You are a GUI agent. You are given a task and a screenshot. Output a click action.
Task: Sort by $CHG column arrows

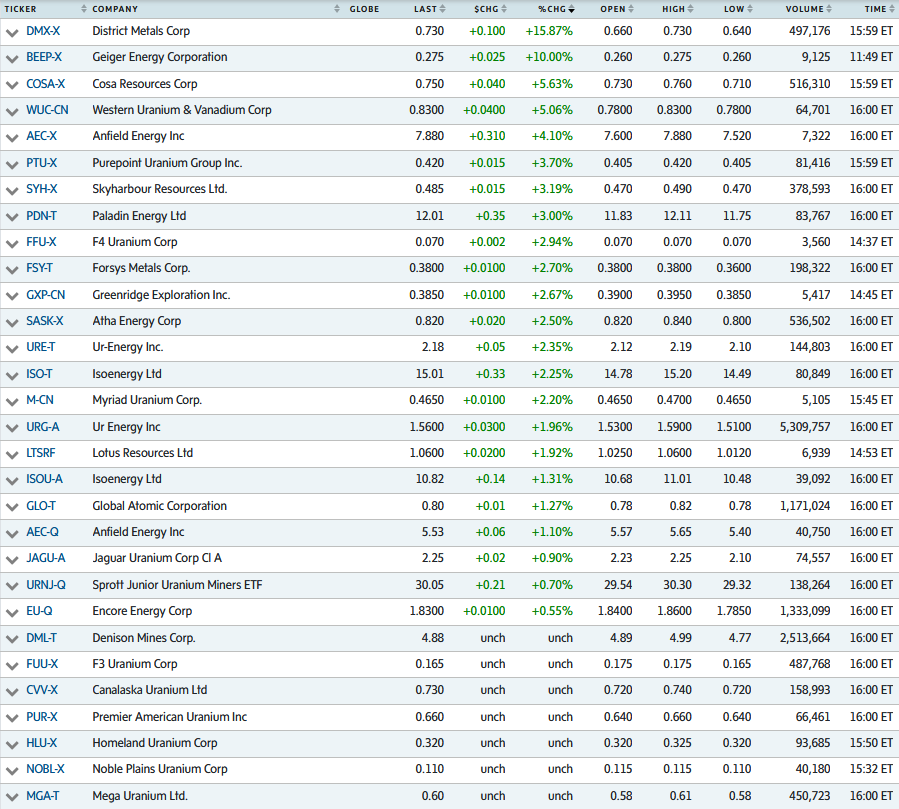504,9
